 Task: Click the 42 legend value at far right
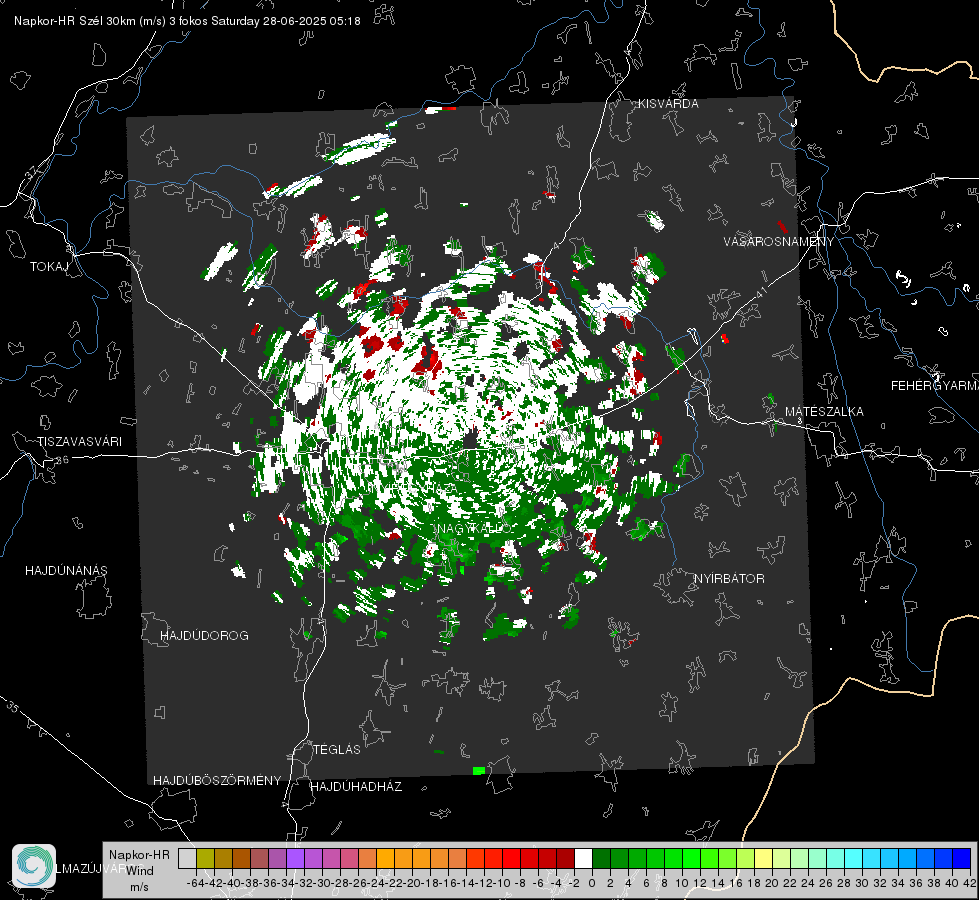pyautogui.click(x=969, y=883)
